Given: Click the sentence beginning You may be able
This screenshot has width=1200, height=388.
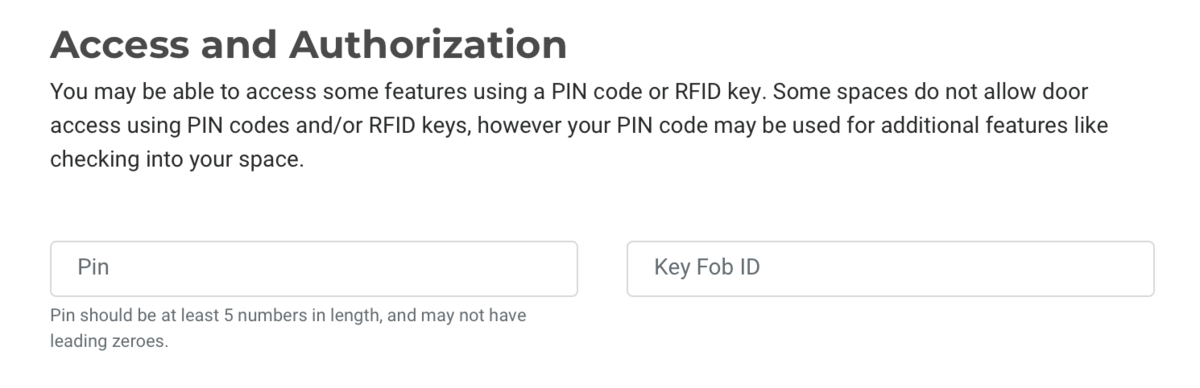Looking at the screenshot, I should tap(408, 92).
